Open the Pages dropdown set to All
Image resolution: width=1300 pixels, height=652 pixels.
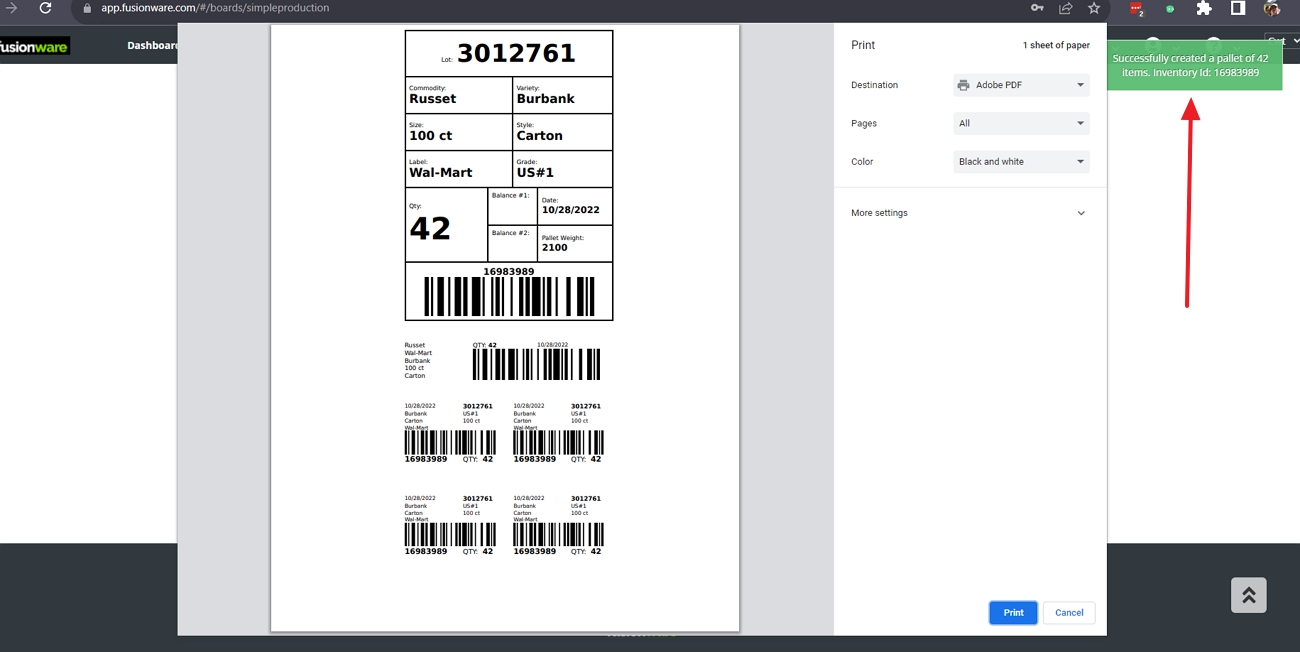pyautogui.click(x=1021, y=123)
